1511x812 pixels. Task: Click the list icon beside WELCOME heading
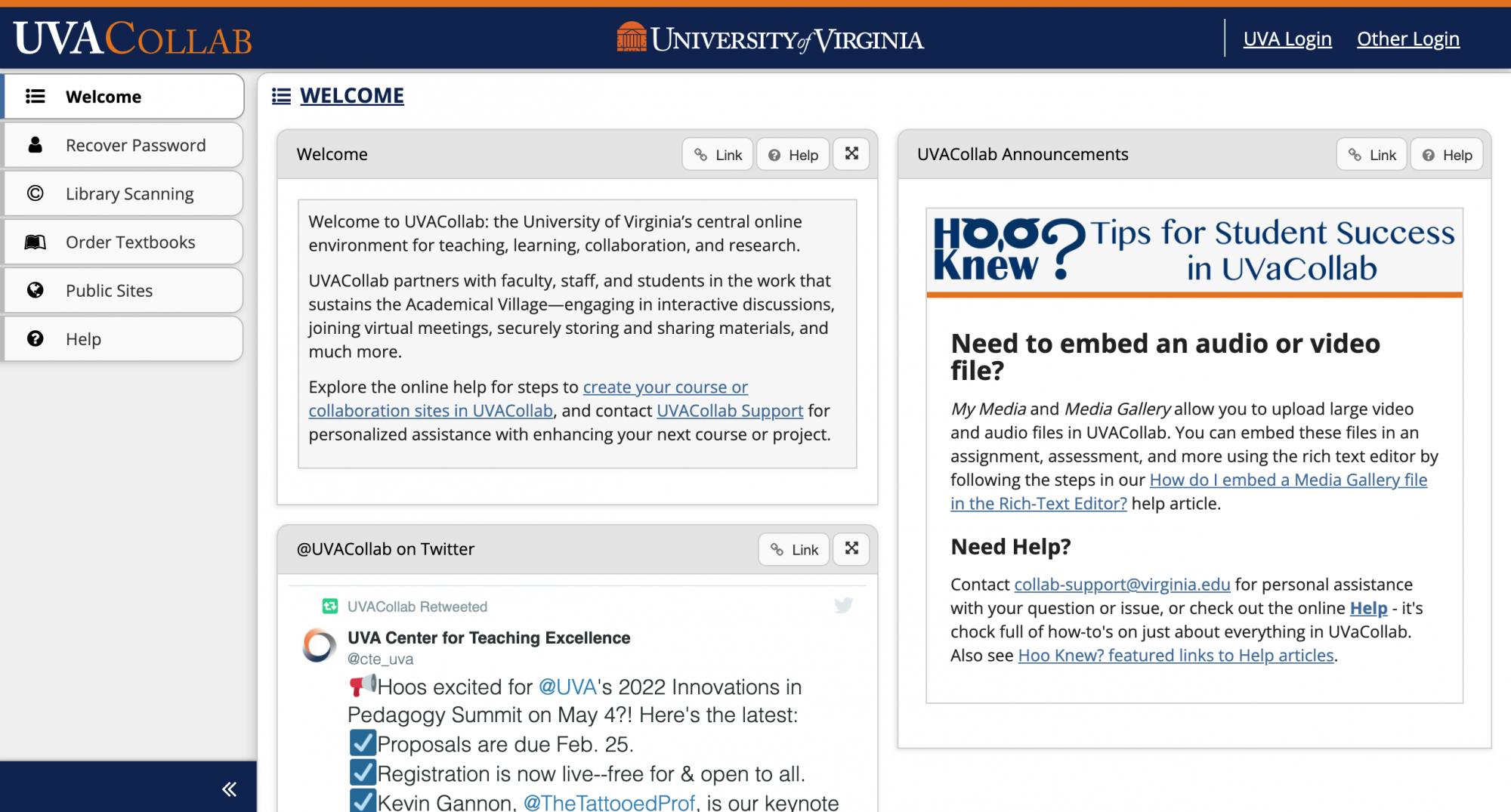pyautogui.click(x=281, y=97)
